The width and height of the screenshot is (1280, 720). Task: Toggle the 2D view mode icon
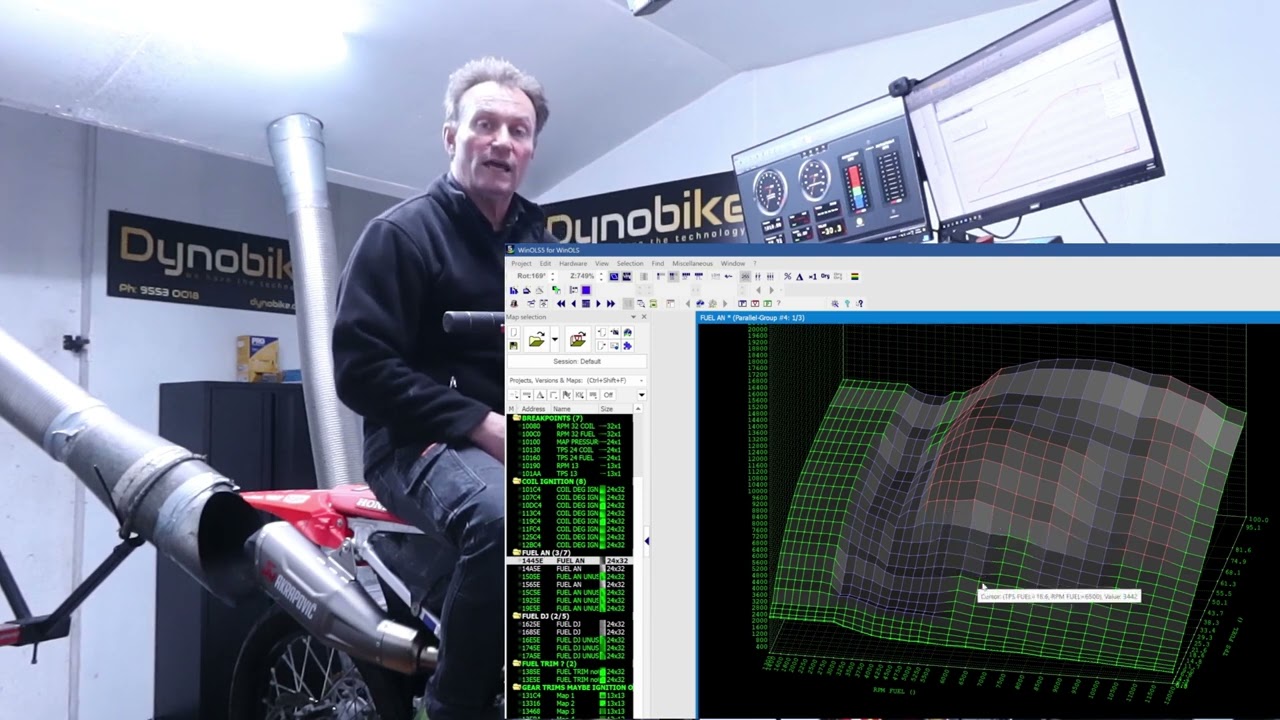pyautogui.click(x=627, y=276)
